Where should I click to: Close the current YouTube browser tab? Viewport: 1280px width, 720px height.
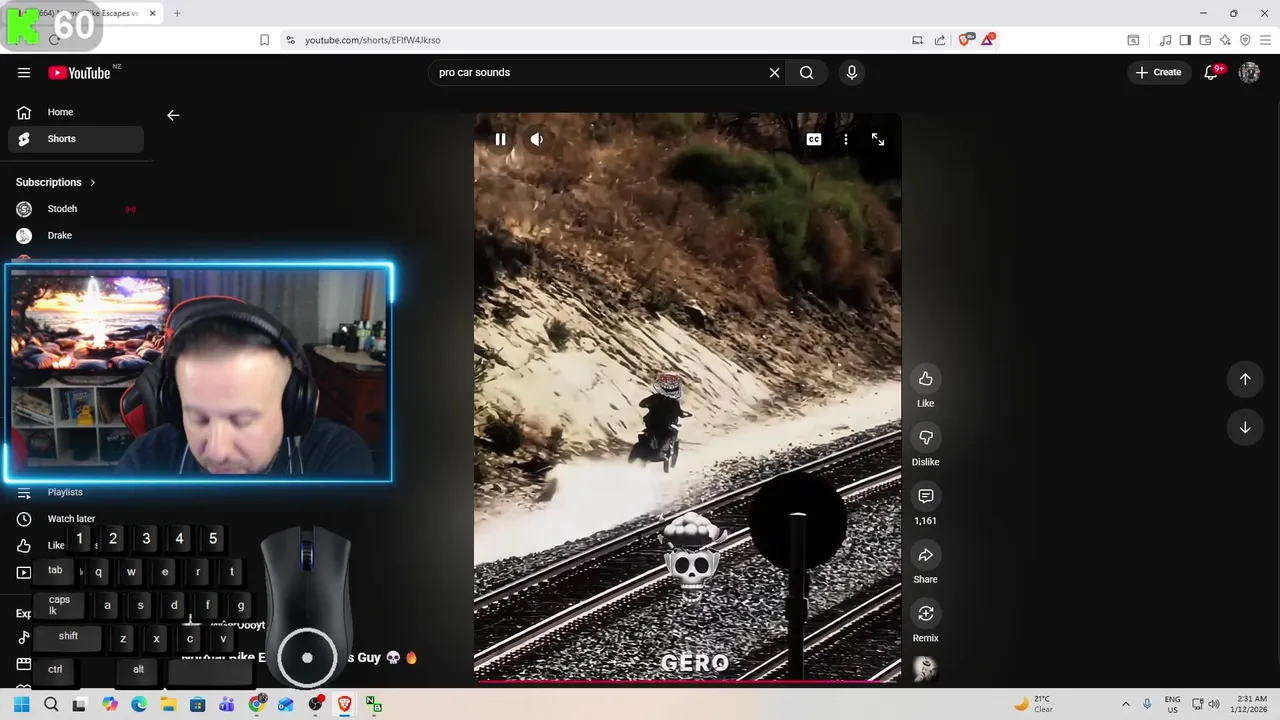(x=152, y=13)
